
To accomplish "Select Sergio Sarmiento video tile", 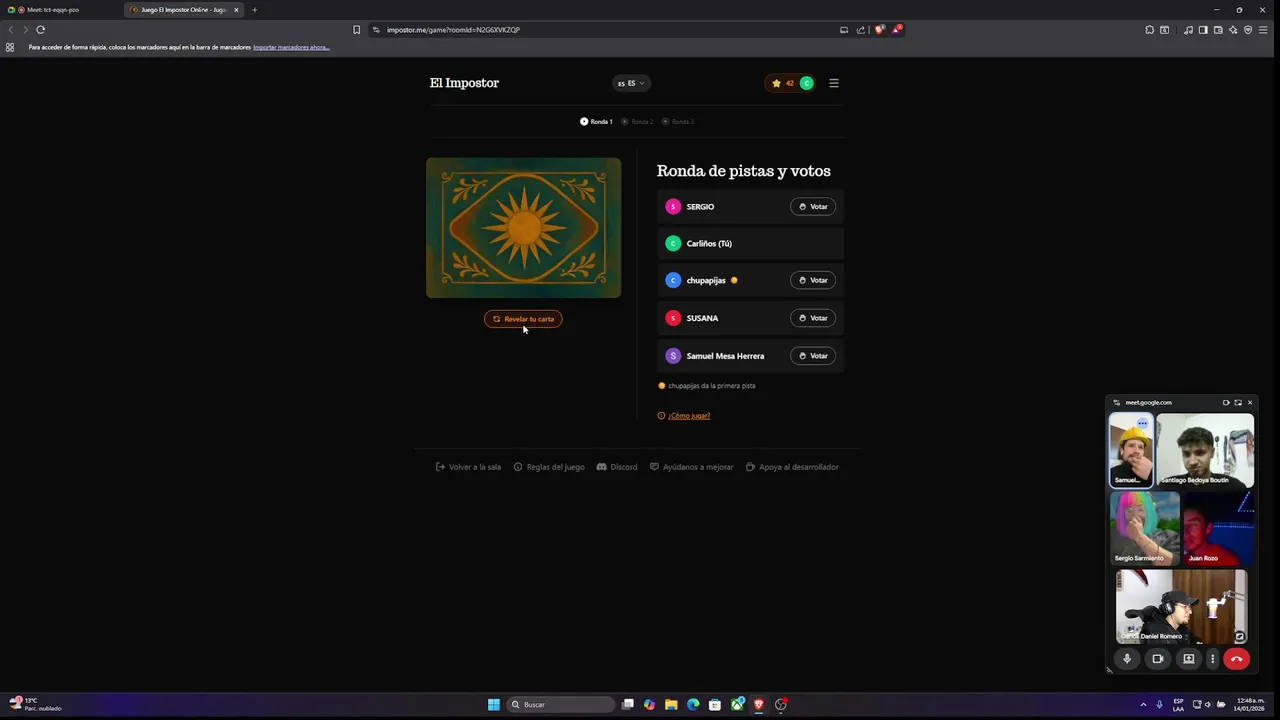I will click(x=1145, y=528).
